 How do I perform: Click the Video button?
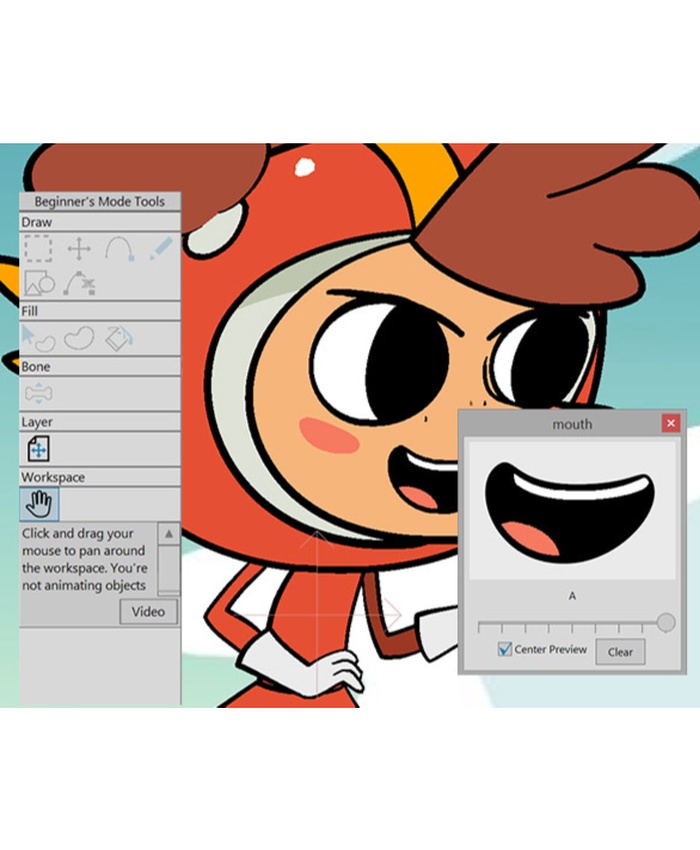point(148,612)
